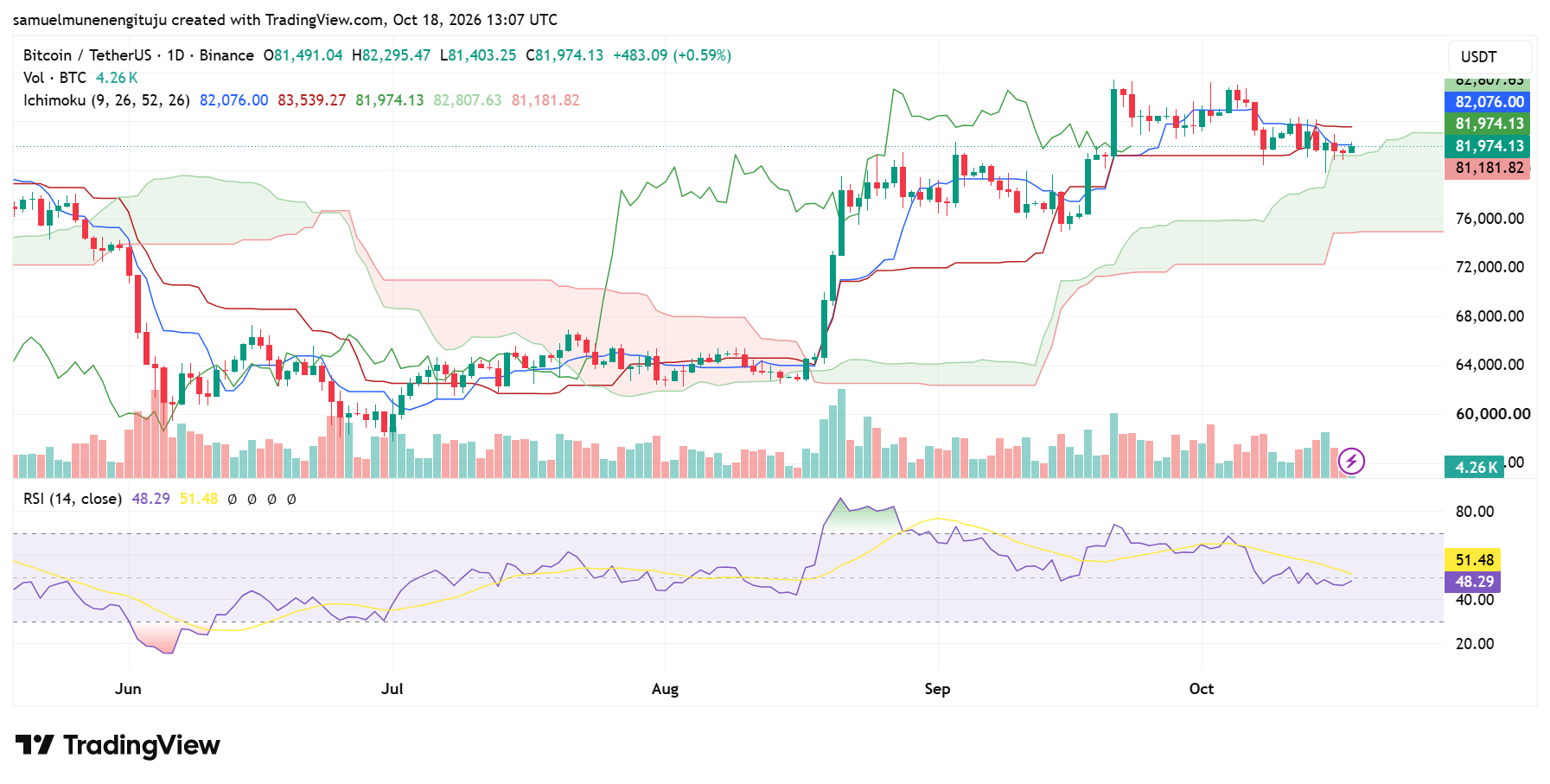
Task: Click the blue 82,076.00 price axis label
Action: coord(1487,101)
